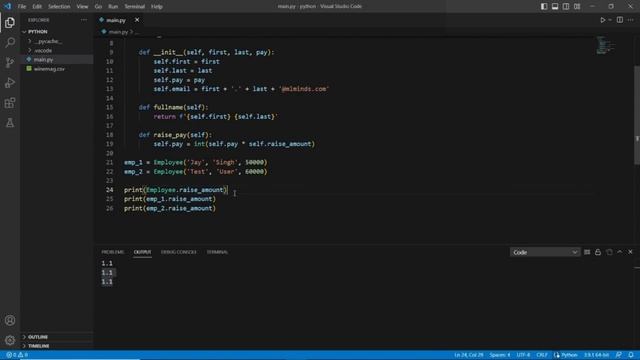Click line number 24 in gutter
This screenshot has height=360, width=640.
pos(109,190)
